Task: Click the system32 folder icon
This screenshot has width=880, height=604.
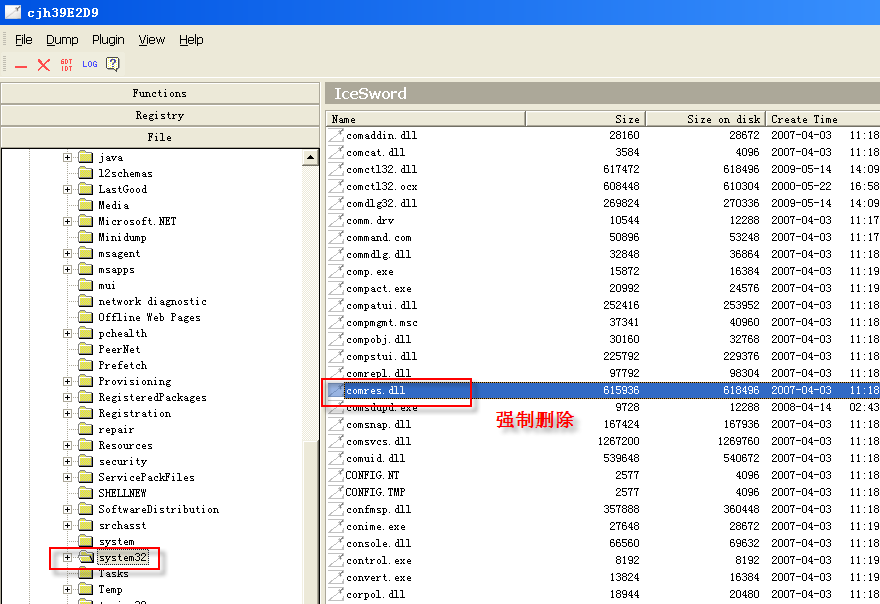Action: (x=85, y=558)
